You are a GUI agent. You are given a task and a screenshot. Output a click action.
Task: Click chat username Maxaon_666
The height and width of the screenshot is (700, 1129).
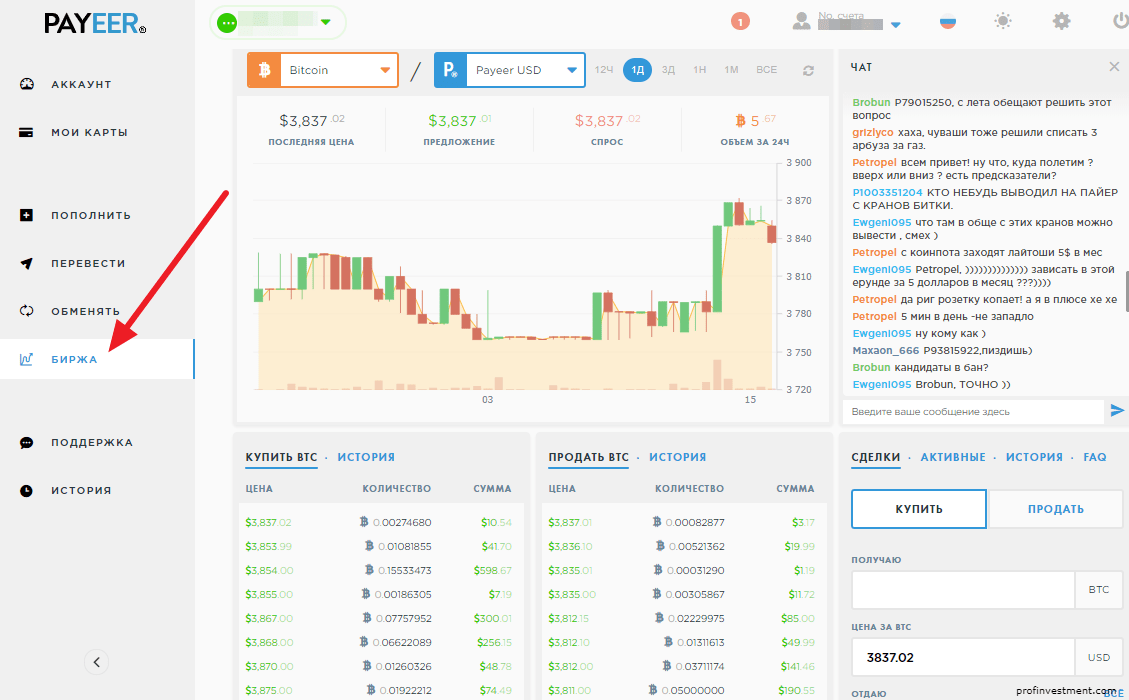(886, 351)
